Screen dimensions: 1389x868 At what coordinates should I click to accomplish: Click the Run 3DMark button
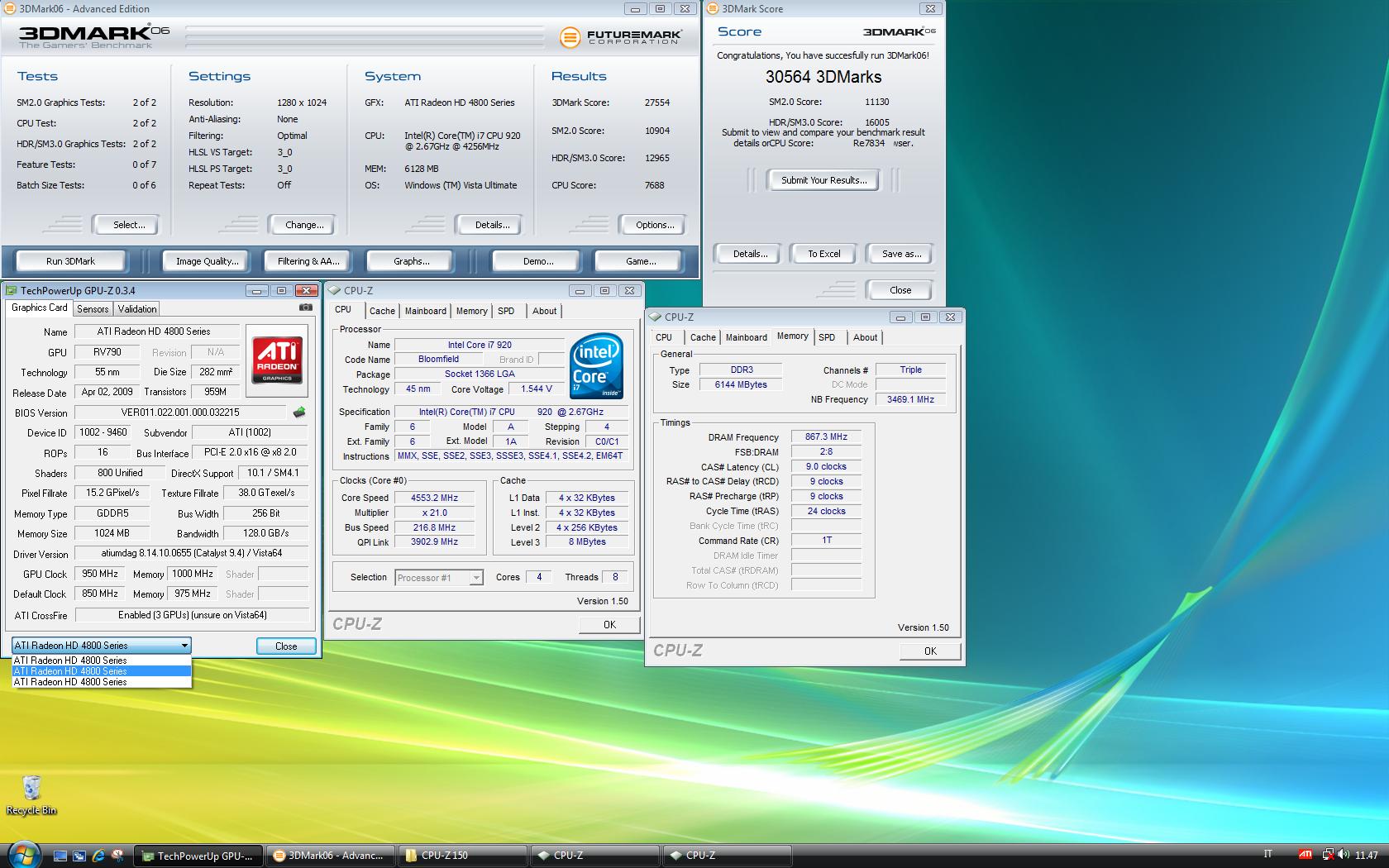(x=70, y=261)
